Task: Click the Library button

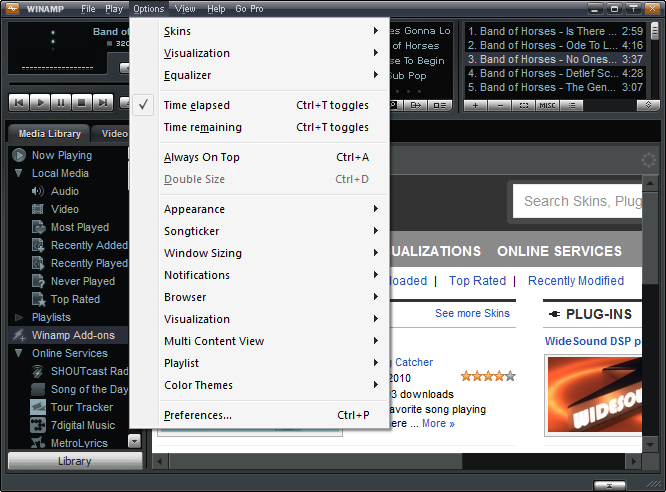Action: (x=75, y=461)
